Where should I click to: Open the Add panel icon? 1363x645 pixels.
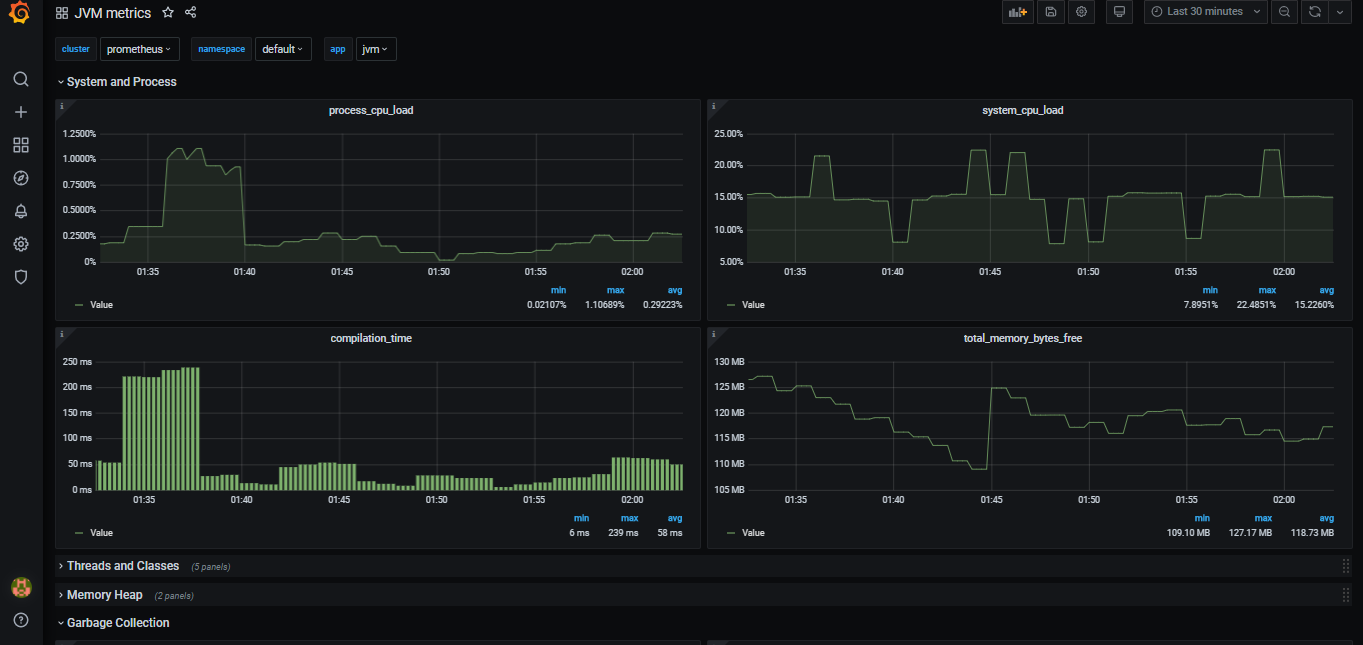1017,12
